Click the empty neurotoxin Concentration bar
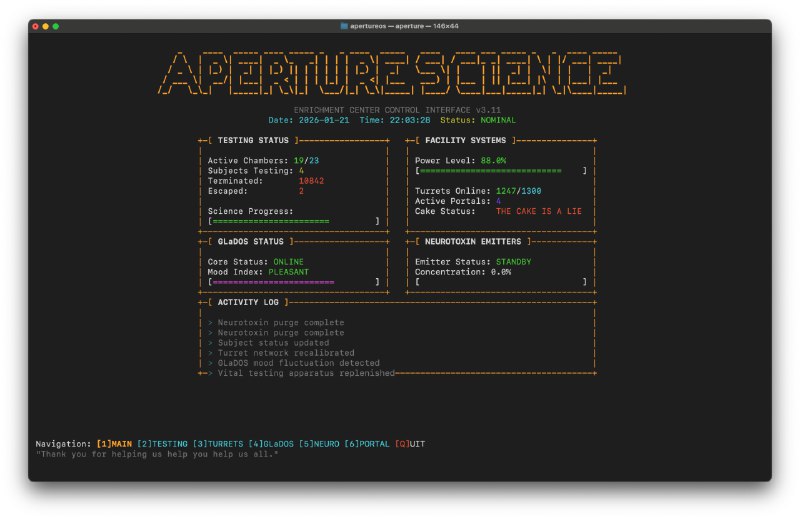The width and height of the screenshot is (800, 519). tap(501, 282)
